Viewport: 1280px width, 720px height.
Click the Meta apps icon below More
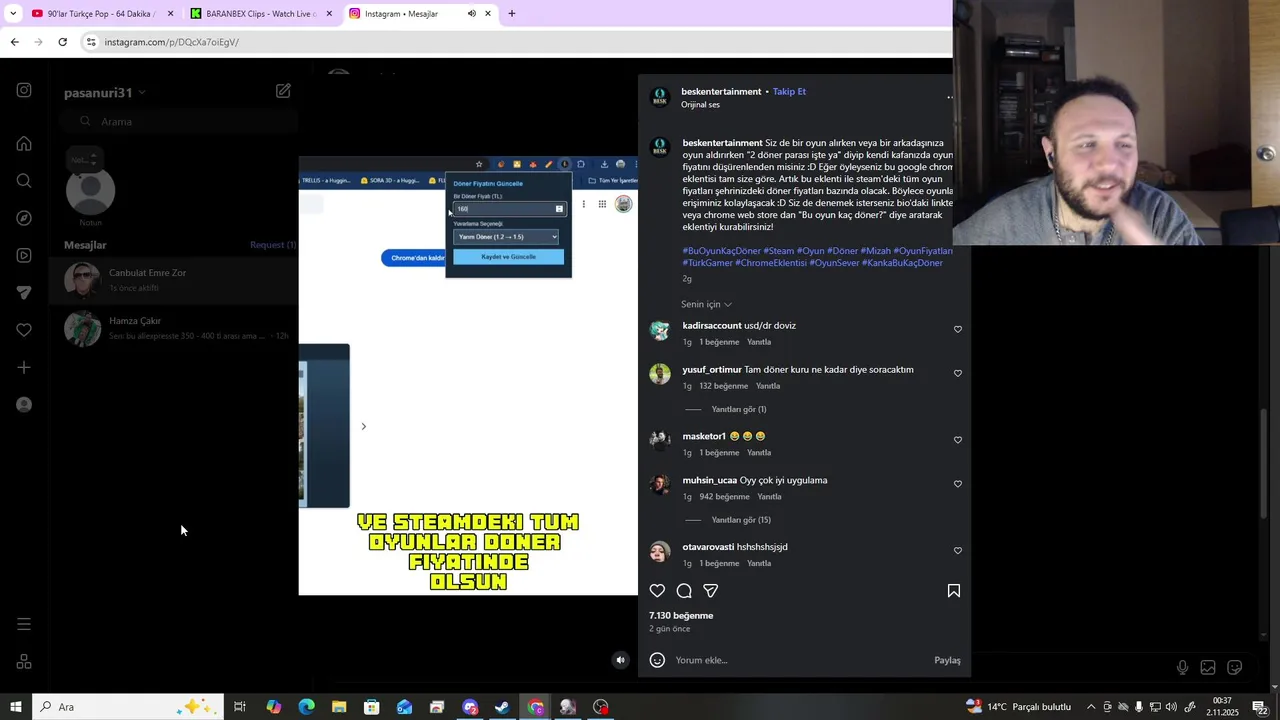(24, 662)
